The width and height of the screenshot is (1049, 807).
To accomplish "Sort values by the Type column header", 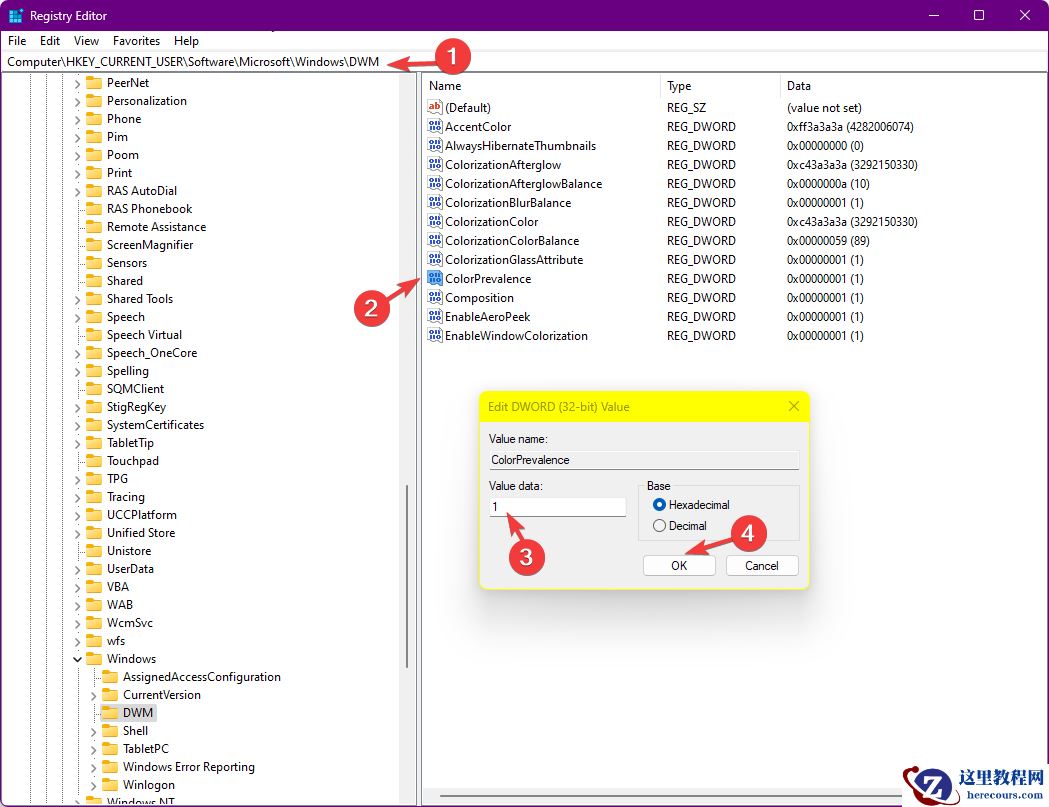I will (x=721, y=86).
